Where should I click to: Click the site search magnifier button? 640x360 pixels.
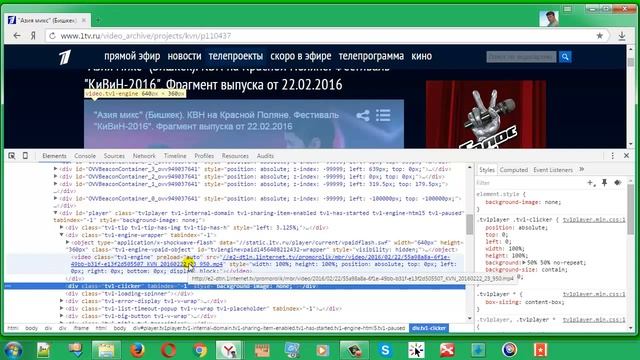coord(565,57)
